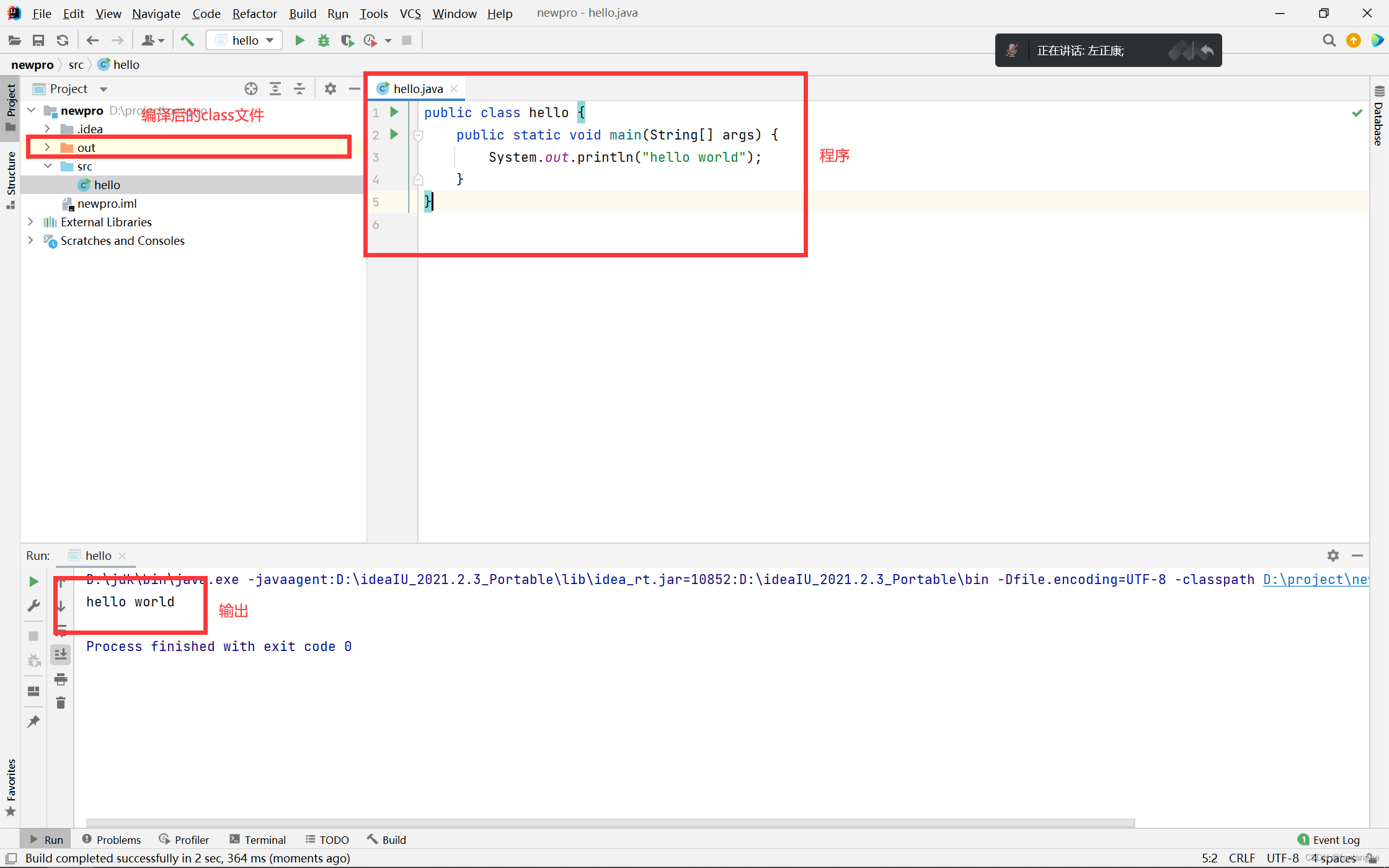
Task: Open the hello run configuration dropdown
Action: 244,40
